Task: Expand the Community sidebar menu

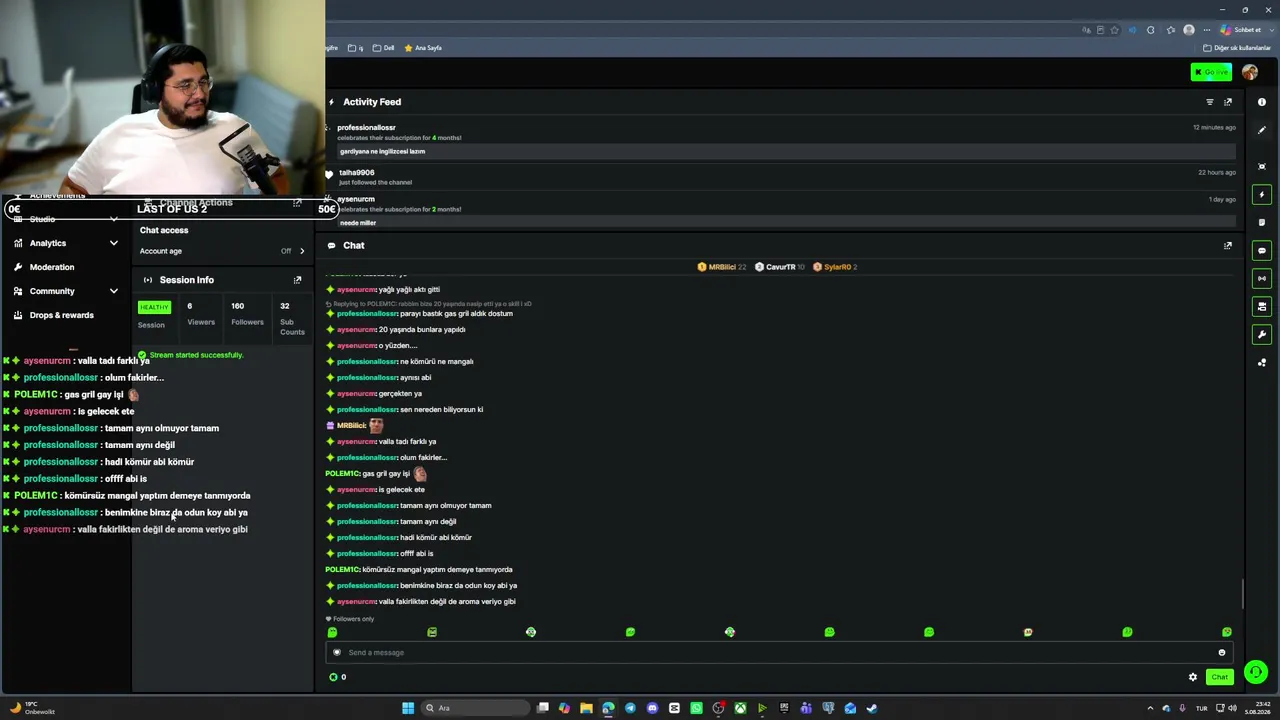Action: coord(114,291)
